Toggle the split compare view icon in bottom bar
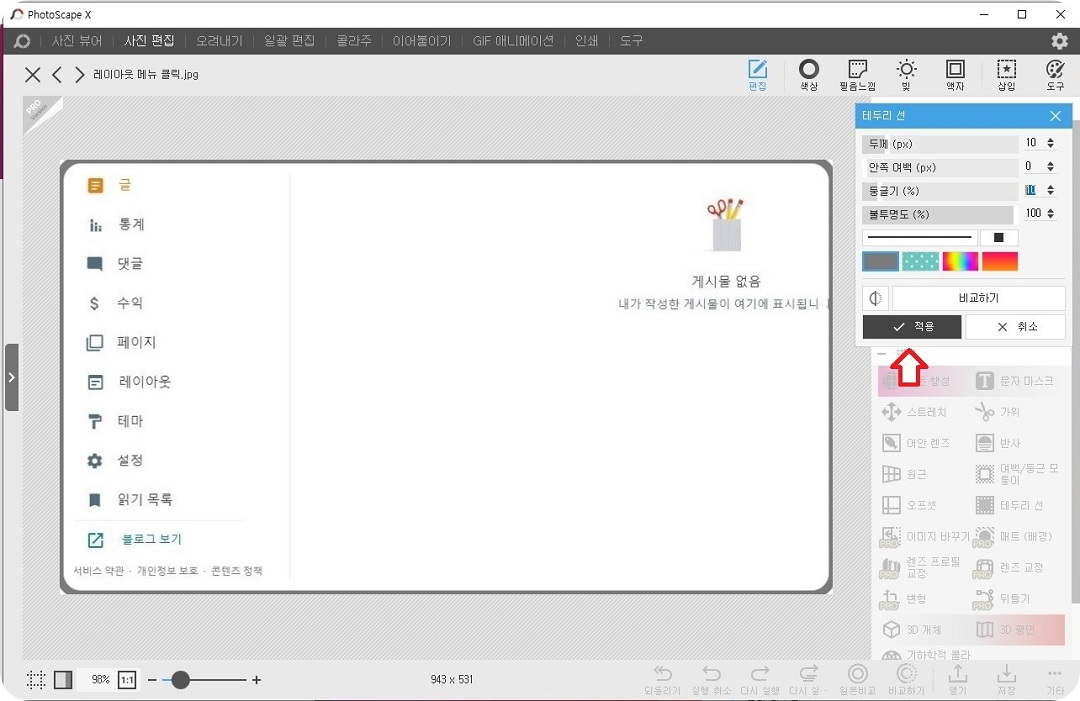 pyautogui.click(x=63, y=680)
